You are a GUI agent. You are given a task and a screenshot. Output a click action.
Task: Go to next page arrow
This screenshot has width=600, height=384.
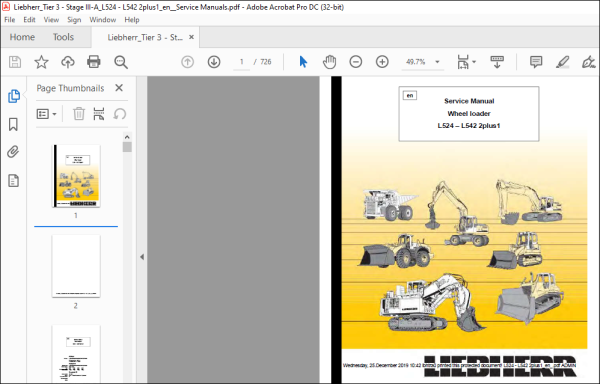coord(214,62)
